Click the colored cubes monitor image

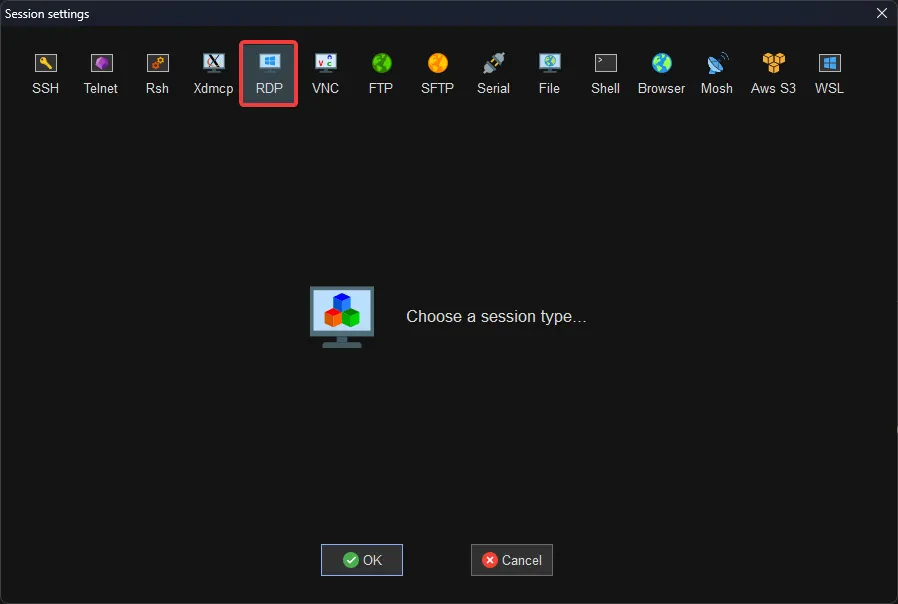(x=342, y=317)
